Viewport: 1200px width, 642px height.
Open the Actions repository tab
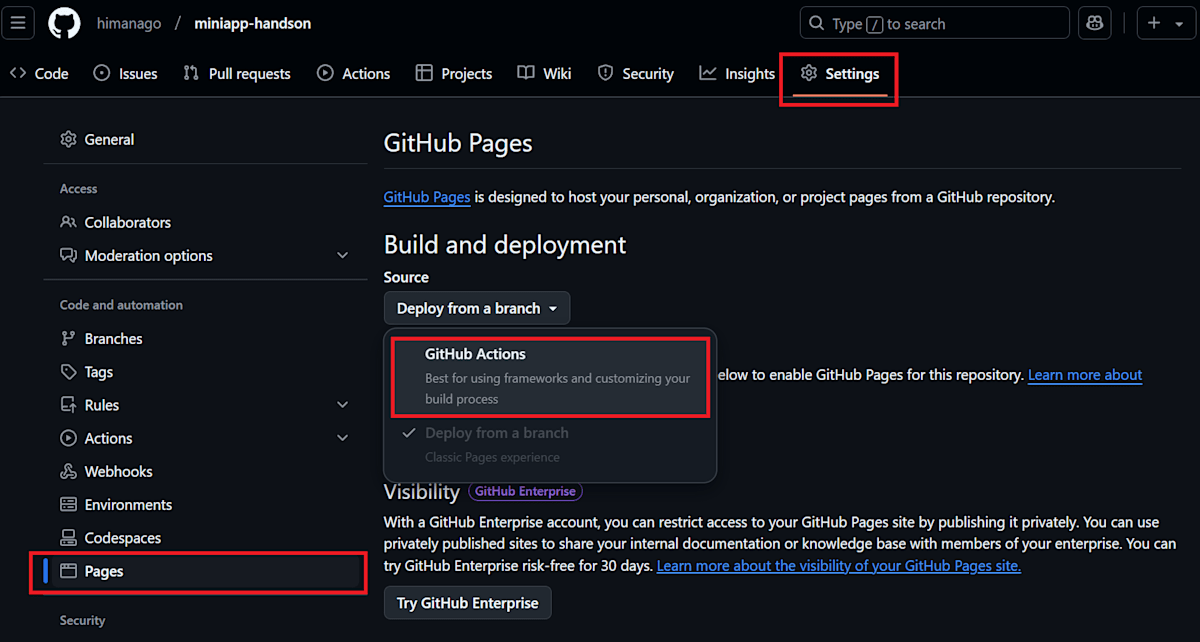(x=354, y=73)
